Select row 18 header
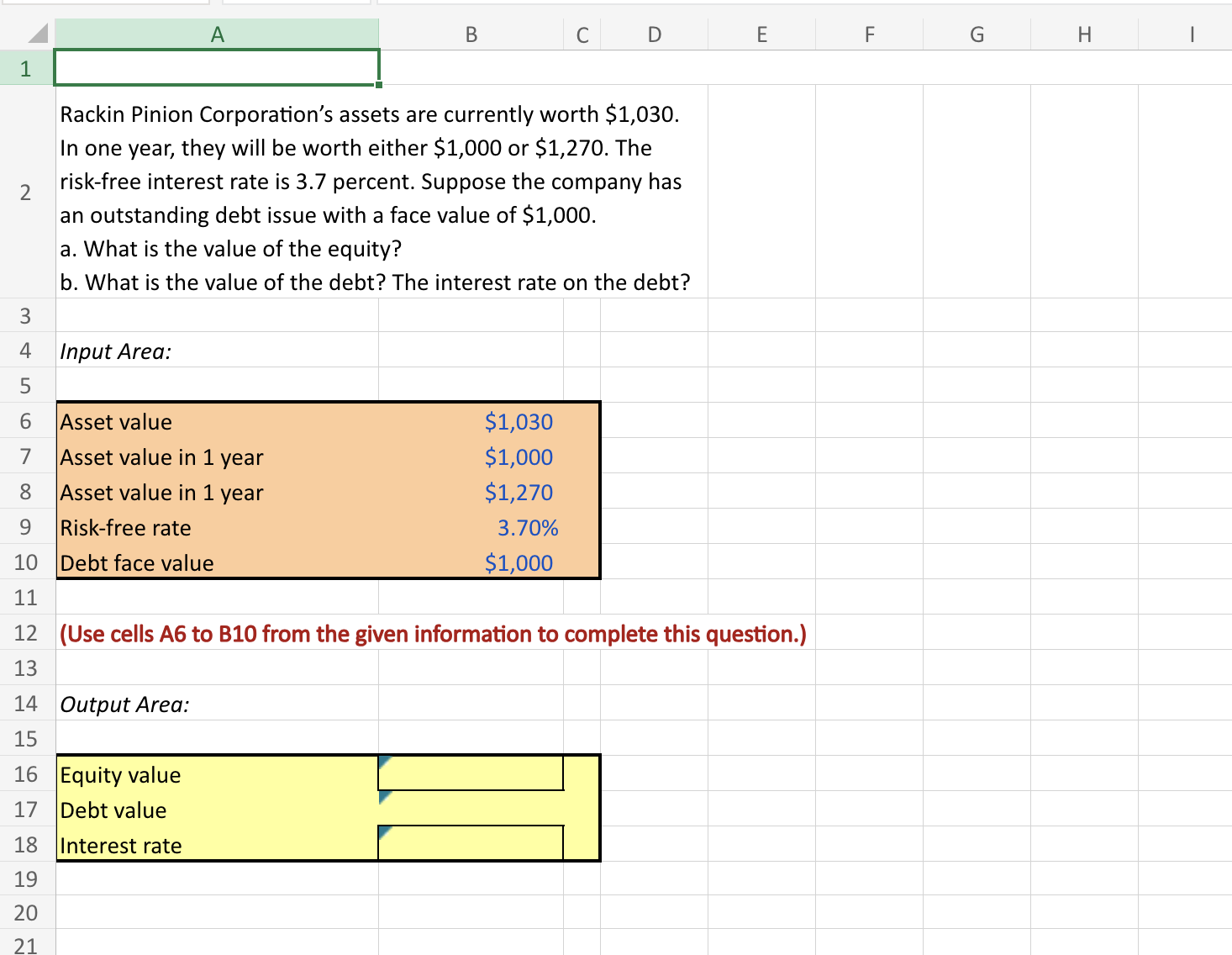1232x955 pixels. coord(27,844)
